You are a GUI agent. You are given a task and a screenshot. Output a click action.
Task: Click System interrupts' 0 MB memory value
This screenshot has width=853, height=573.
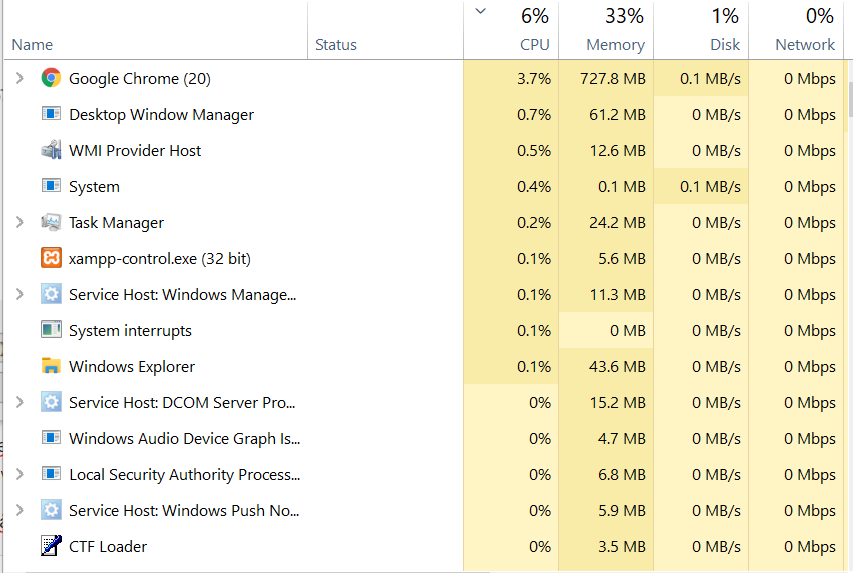point(627,330)
